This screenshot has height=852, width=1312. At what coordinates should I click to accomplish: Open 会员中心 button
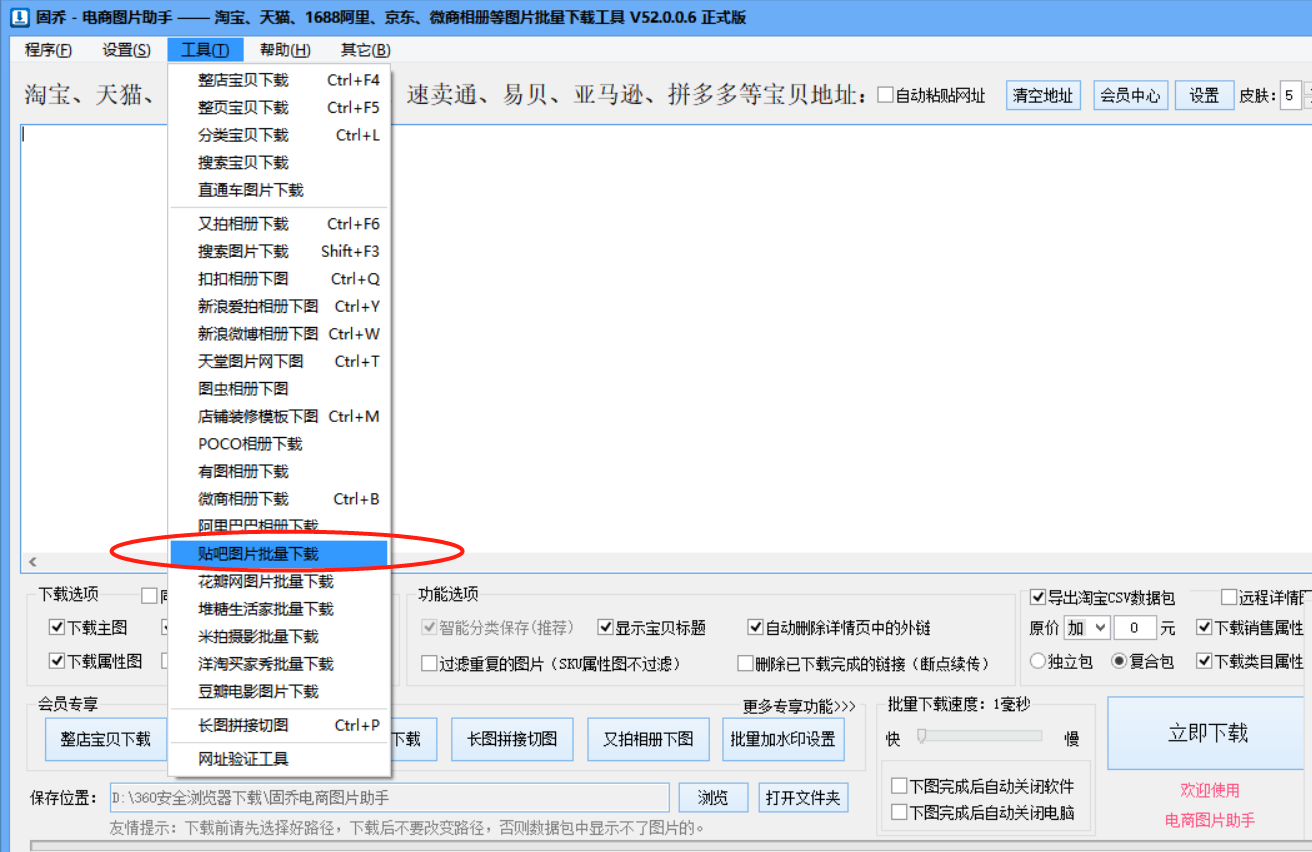pyautogui.click(x=1130, y=95)
